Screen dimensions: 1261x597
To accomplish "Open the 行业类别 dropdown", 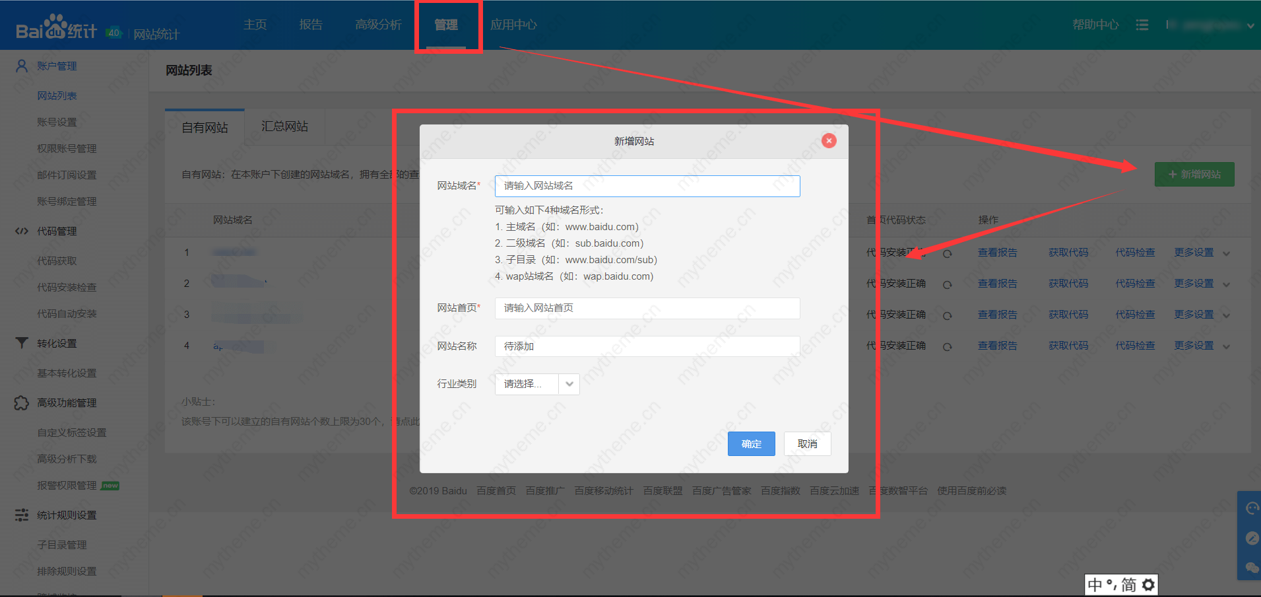I will [x=537, y=384].
